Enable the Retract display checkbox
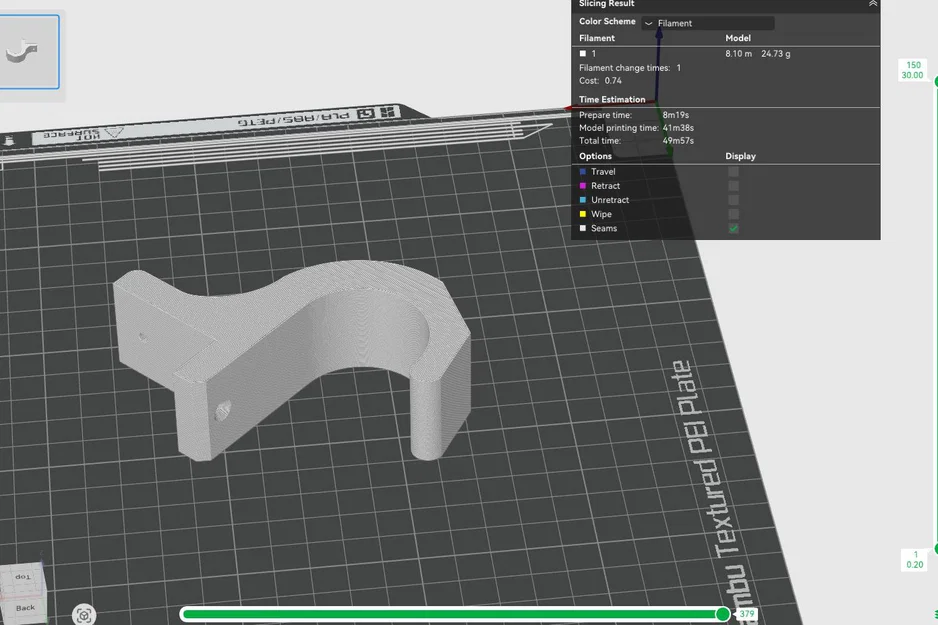Image resolution: width=938 pixels, height=625 pixels. pos(733,186)
